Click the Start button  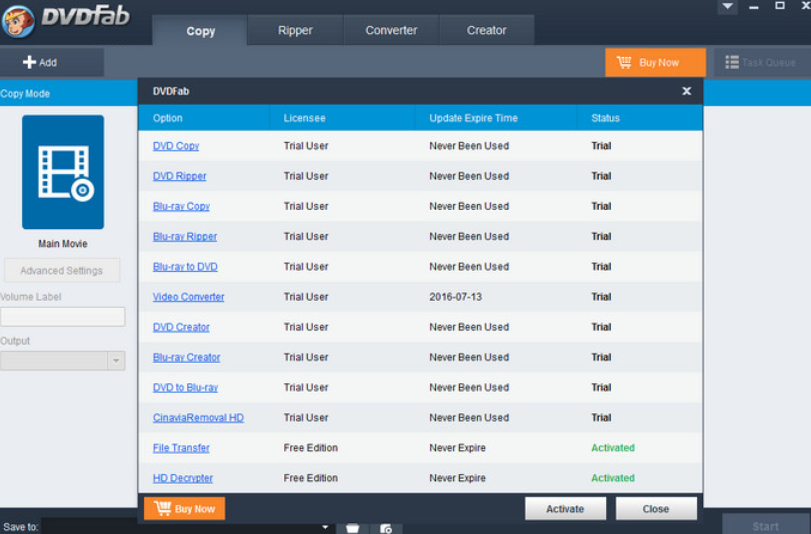(x=766, y=526)
